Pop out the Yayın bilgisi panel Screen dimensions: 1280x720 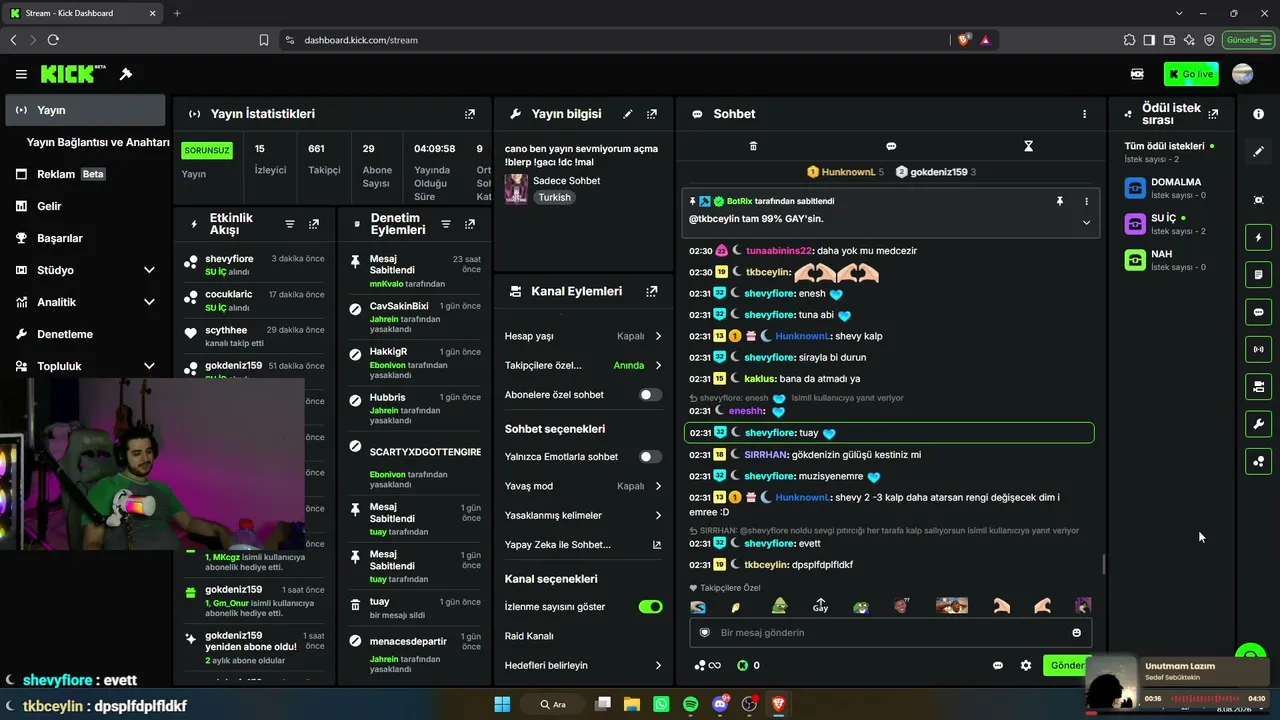pos(652,114)
